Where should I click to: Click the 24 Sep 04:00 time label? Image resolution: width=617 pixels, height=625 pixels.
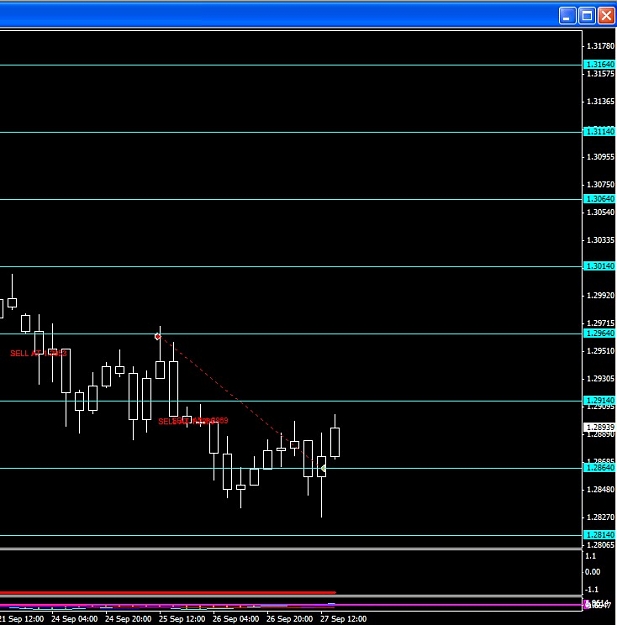[x=74, y=619]
